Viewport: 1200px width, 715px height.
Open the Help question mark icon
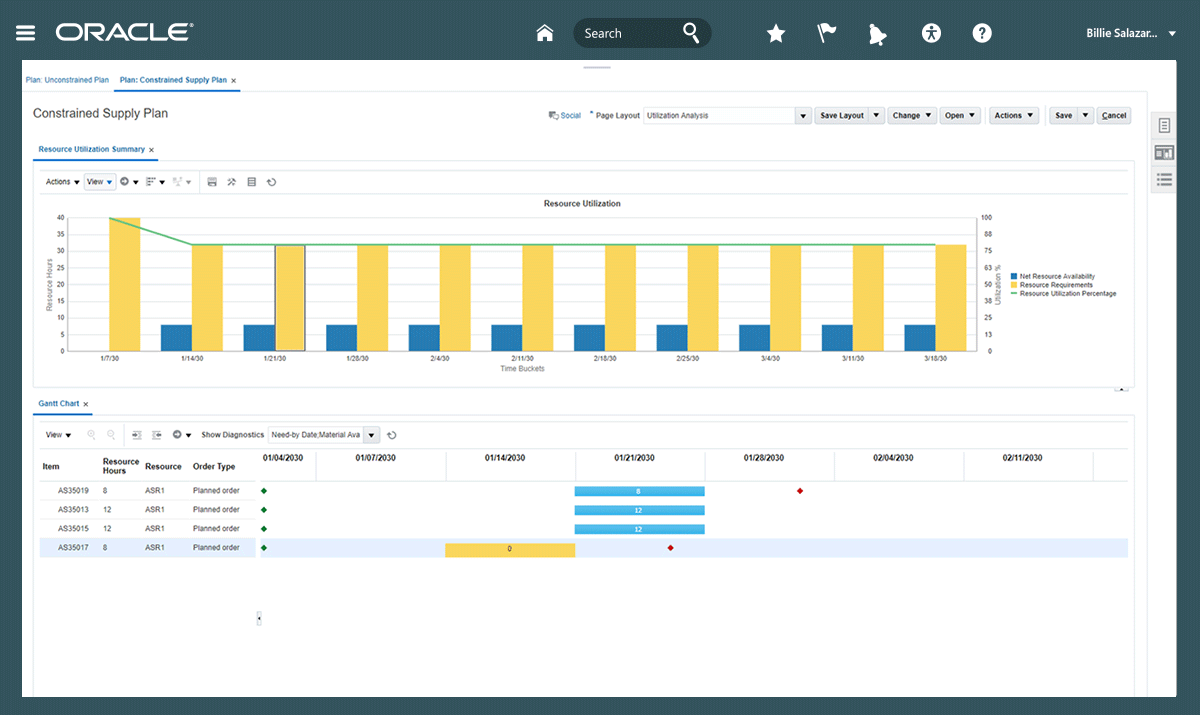(x=982, y=33)
